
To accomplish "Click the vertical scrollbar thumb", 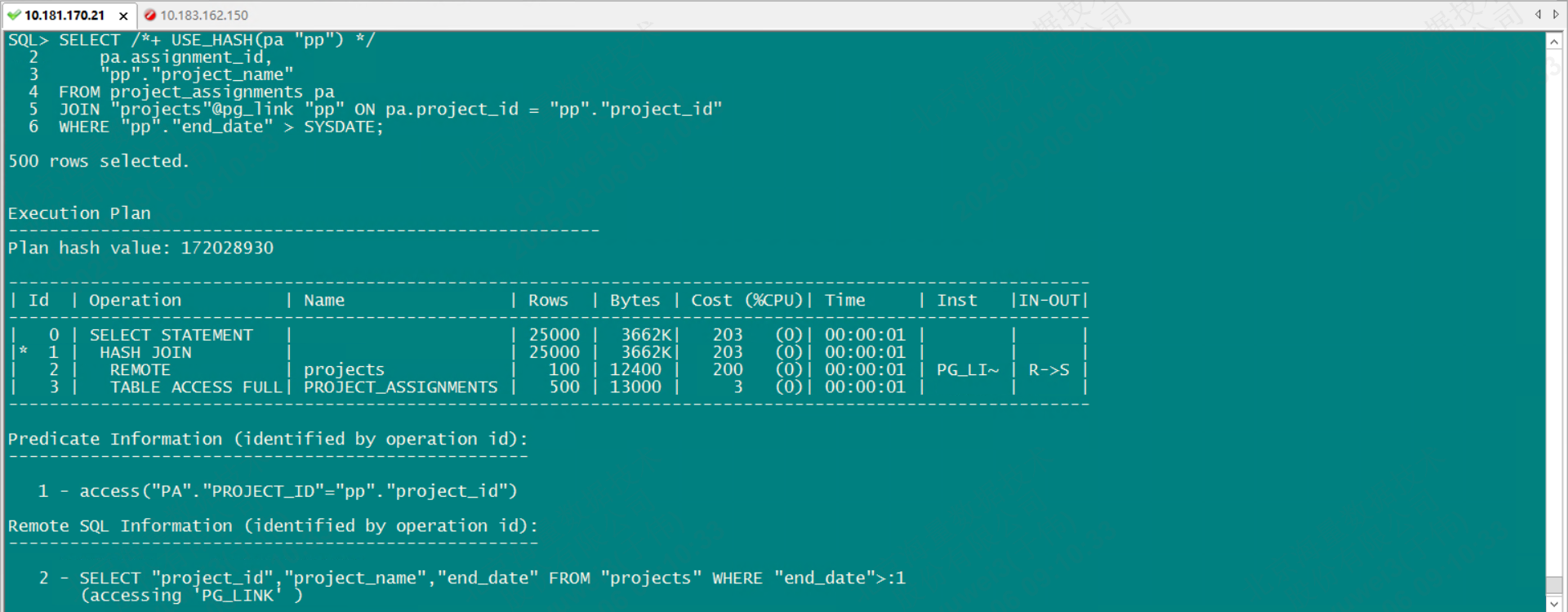I will (1554, 586).
